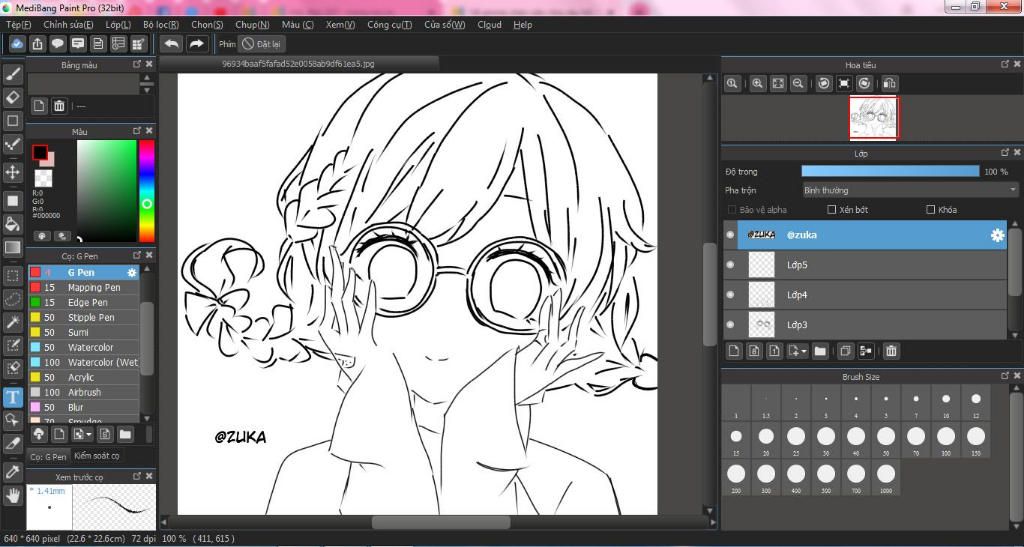Select the Watercolor brush
This screenshot has width=1024, height=547.
coord(84,347)
